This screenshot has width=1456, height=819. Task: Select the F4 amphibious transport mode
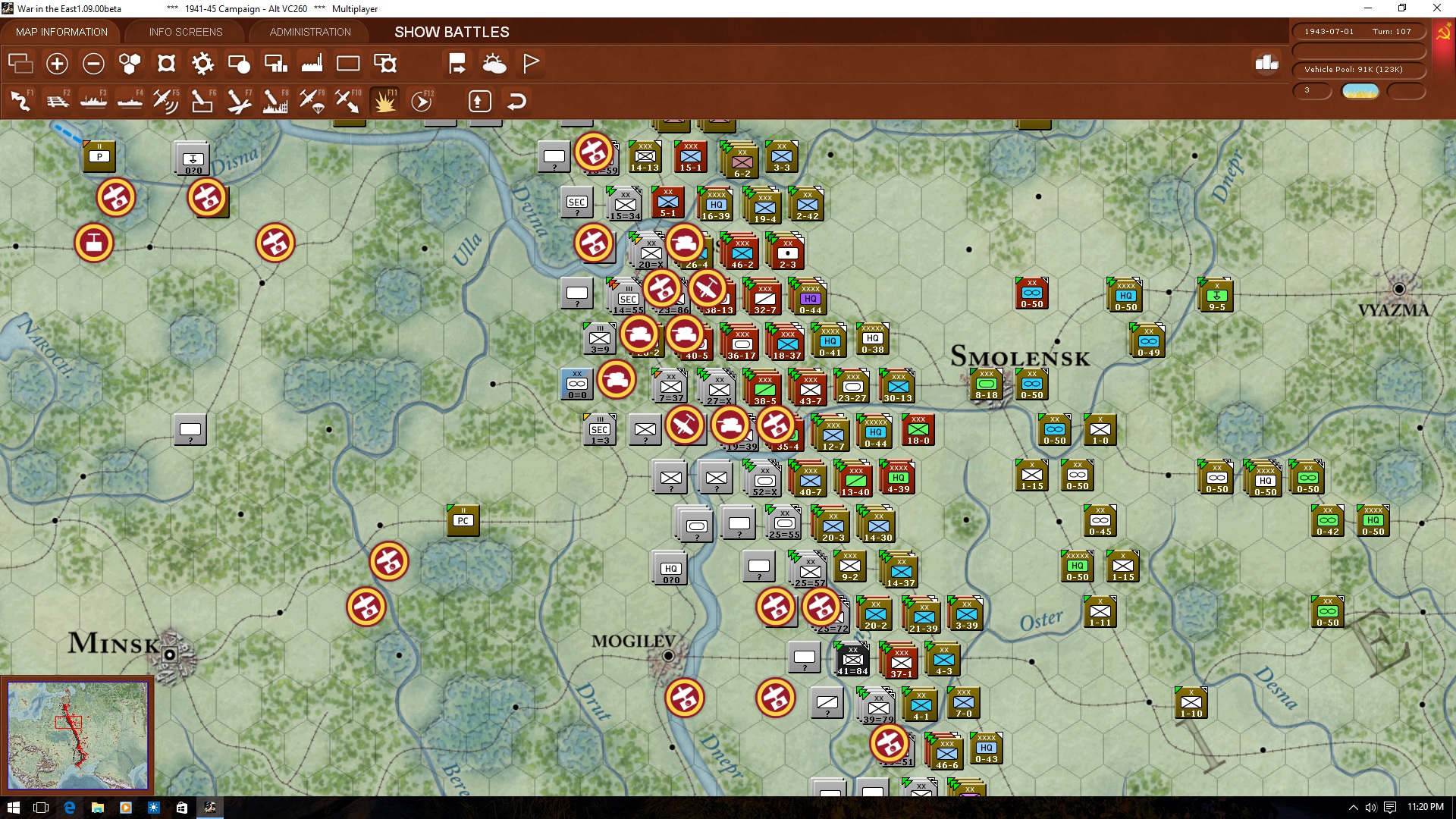[130, 101]
